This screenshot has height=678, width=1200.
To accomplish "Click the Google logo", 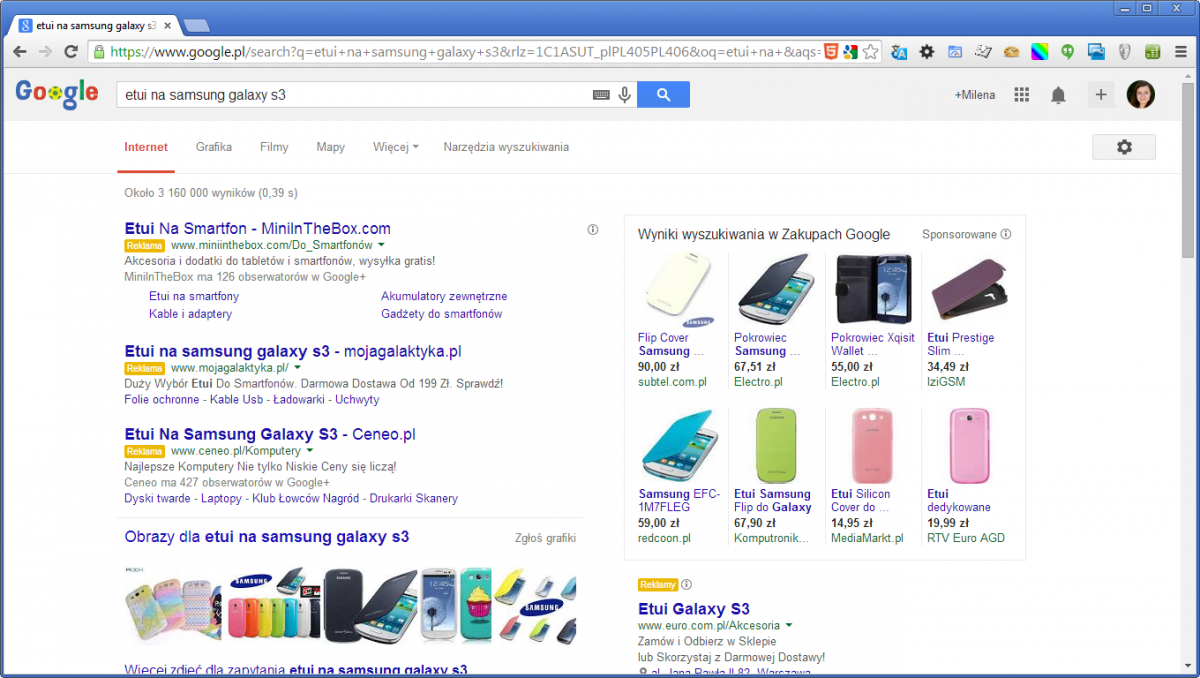I will point(57,95).
